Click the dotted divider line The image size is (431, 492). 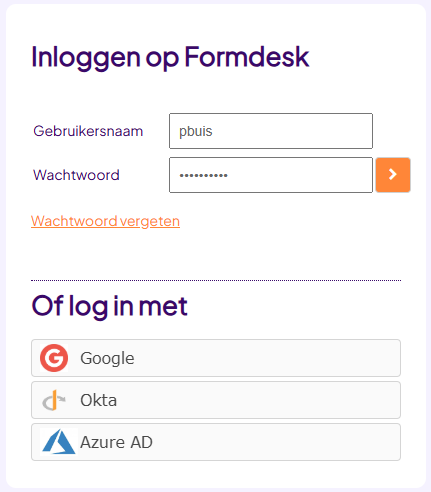point(216,280)
